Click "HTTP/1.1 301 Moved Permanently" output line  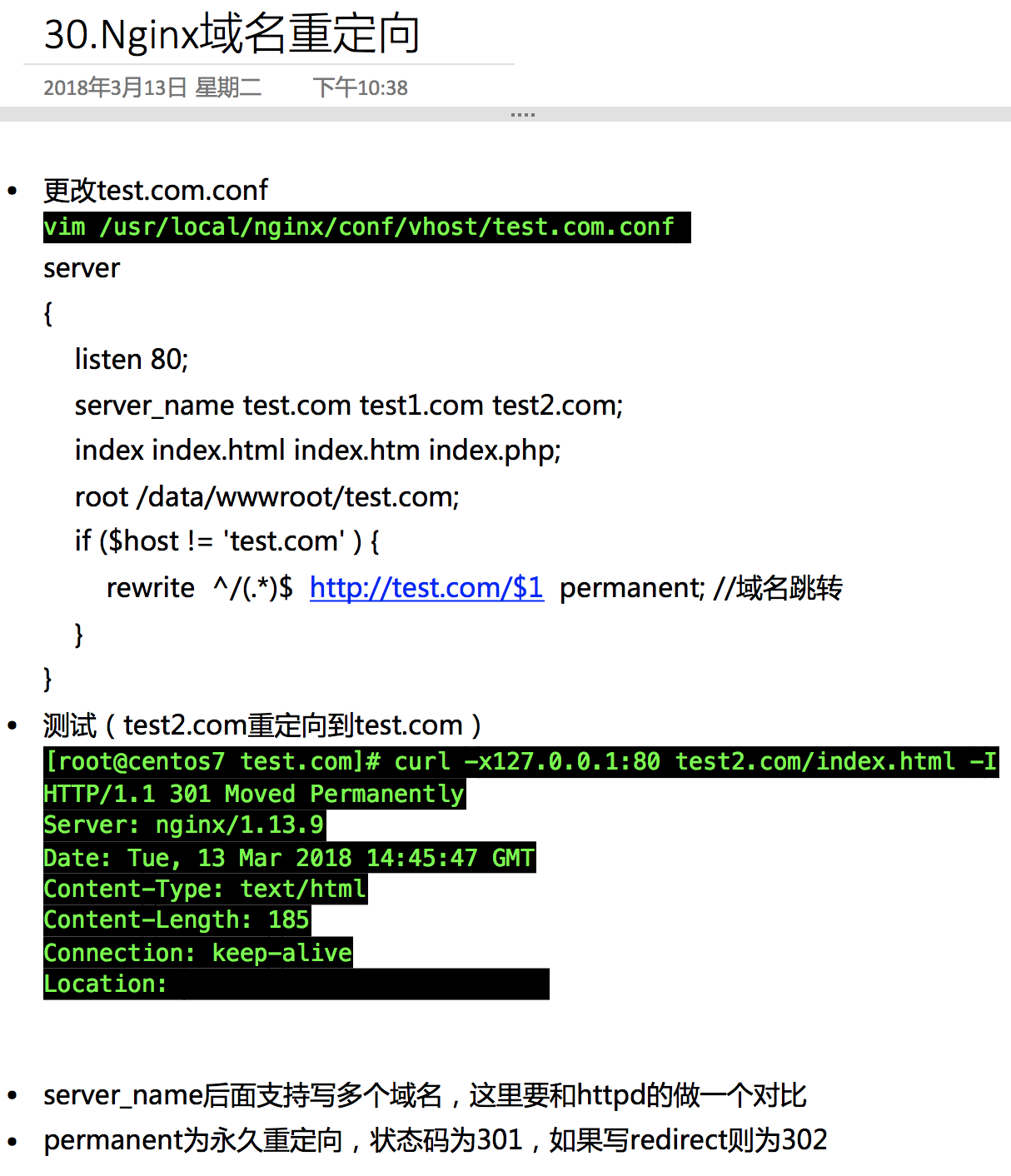(255, 794)
